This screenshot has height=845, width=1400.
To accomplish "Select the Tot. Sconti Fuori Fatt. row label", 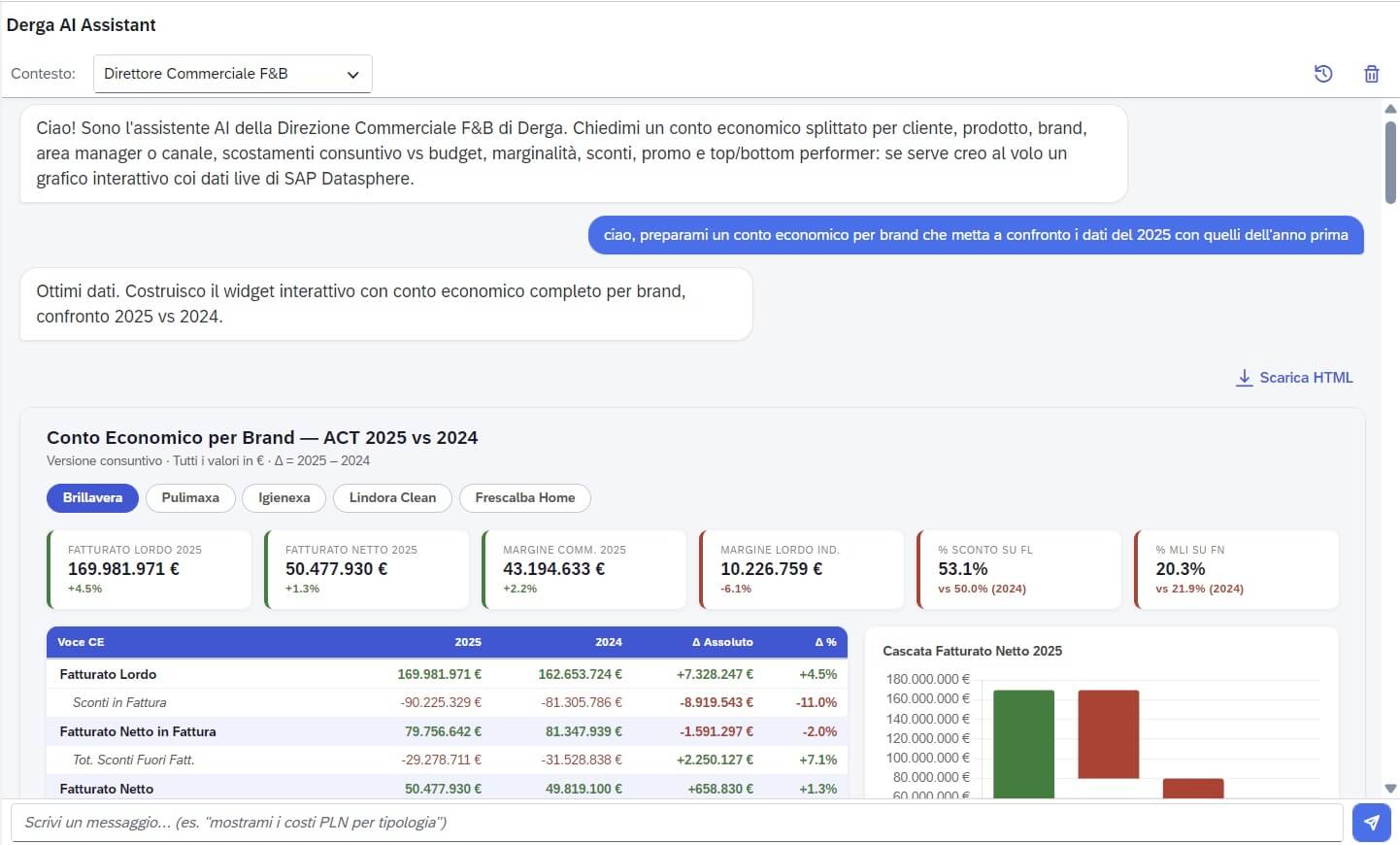I will [x=134, y=760].
